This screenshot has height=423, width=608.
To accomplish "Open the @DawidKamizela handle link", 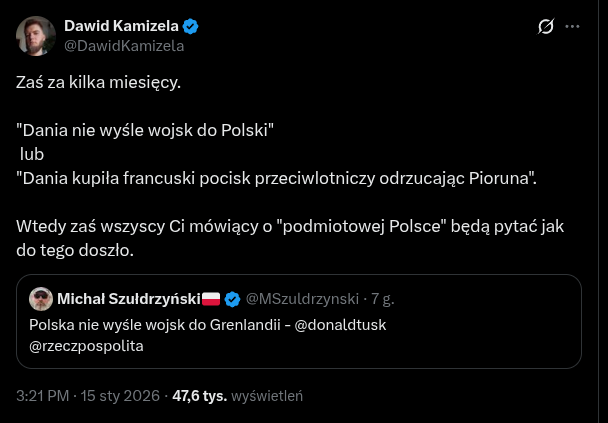I will click(124, 45).
